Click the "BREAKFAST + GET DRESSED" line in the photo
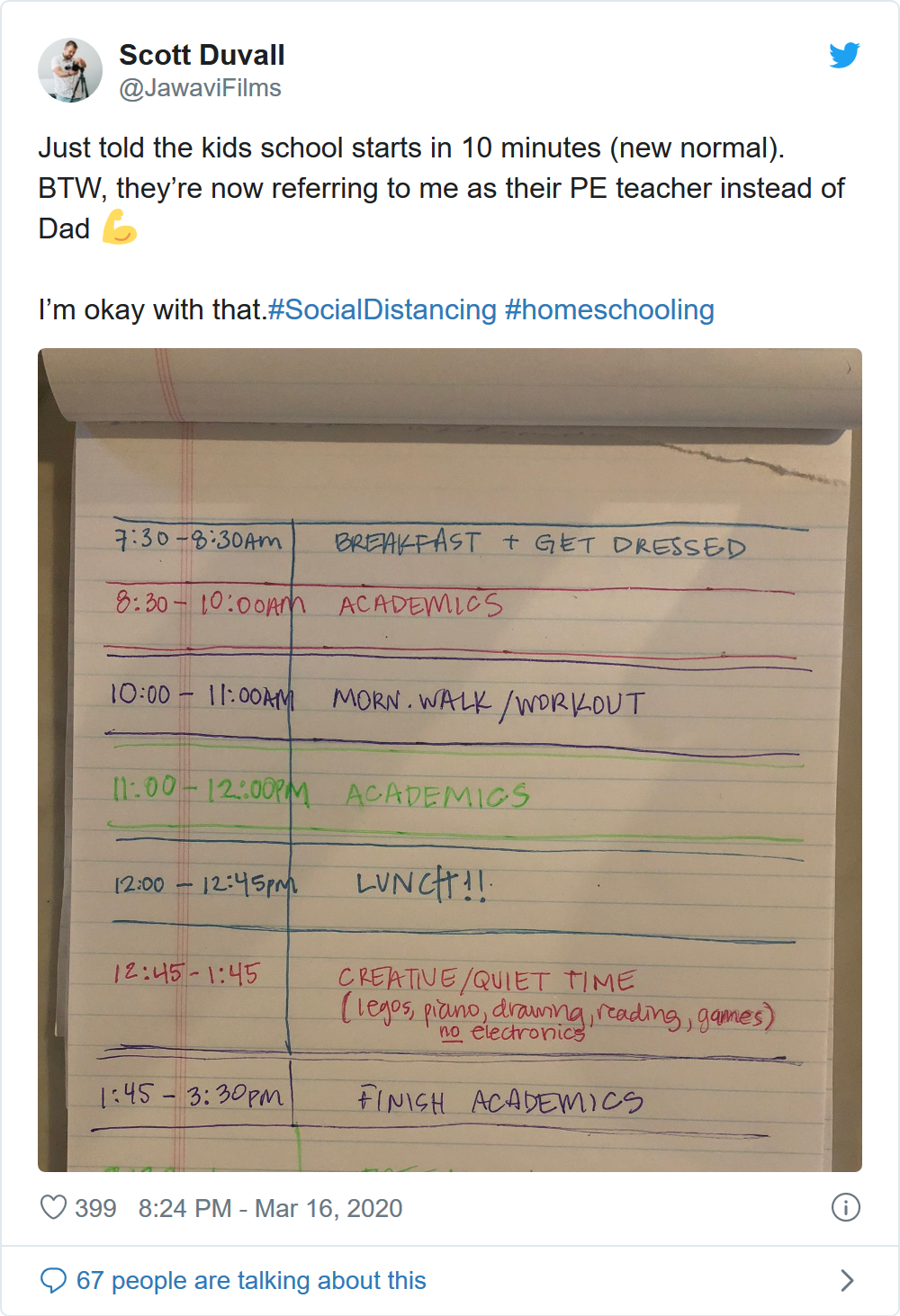This screenshot has height=1316, width=900. pyautogui.click(x=540, y=543)
